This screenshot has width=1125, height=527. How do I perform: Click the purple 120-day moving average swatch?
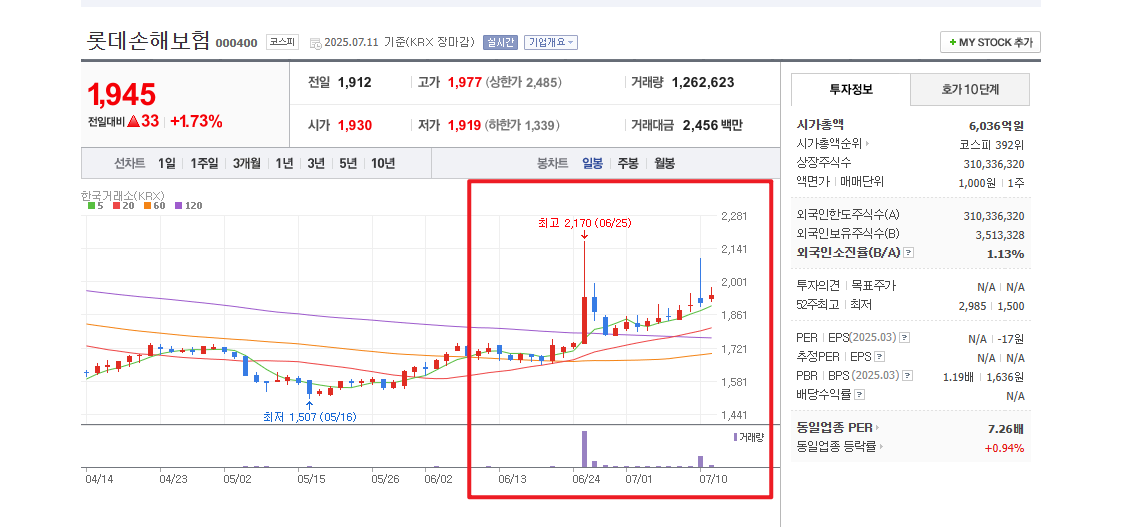(x=179, y=206)
